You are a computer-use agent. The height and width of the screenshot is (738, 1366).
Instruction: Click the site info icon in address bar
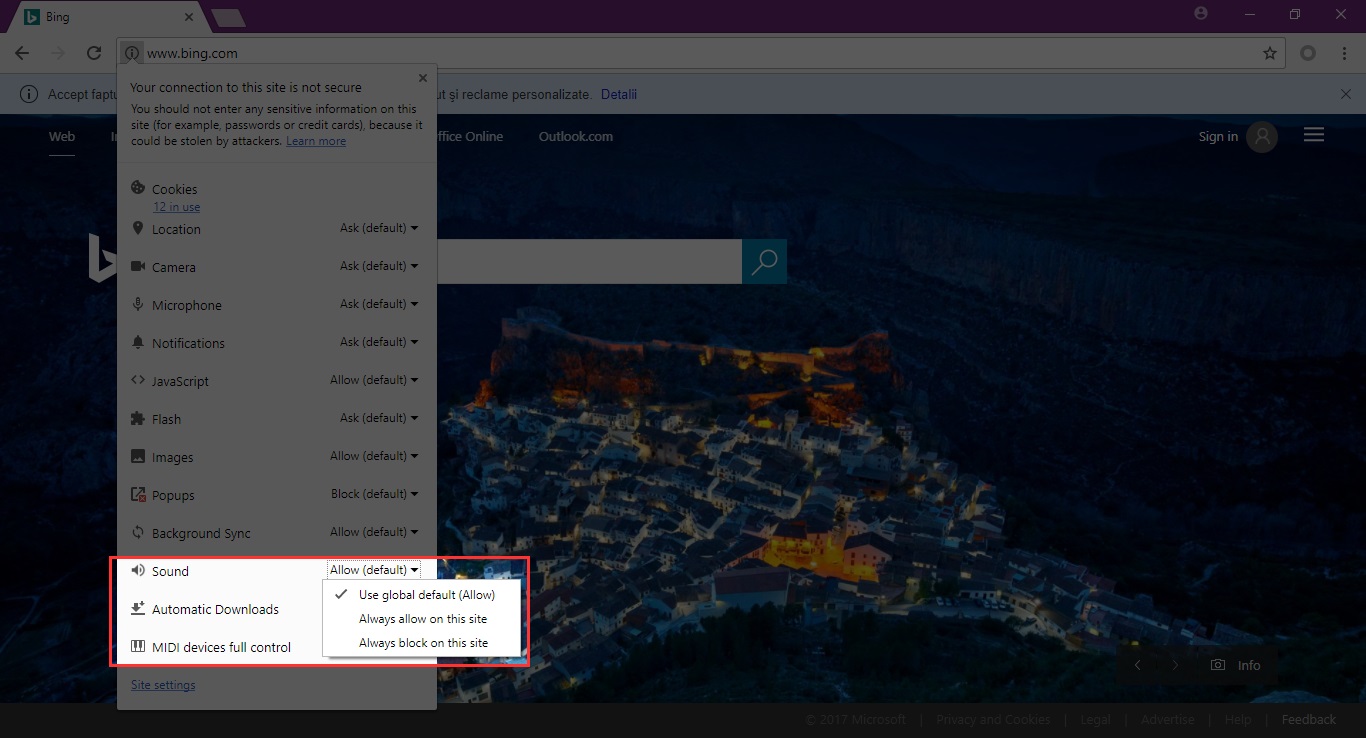click(x=131, y=53)
